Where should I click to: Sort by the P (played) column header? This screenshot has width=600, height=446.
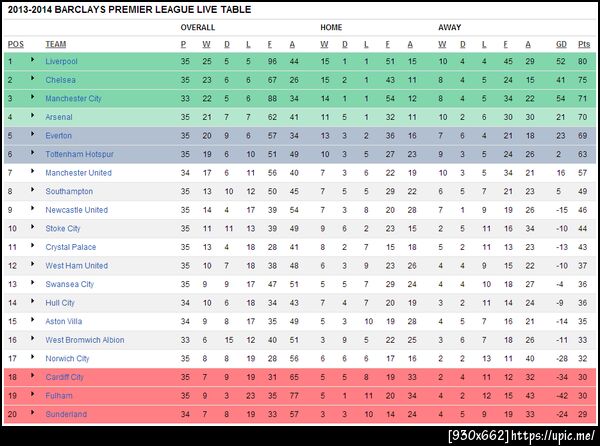tap(183, 44)
